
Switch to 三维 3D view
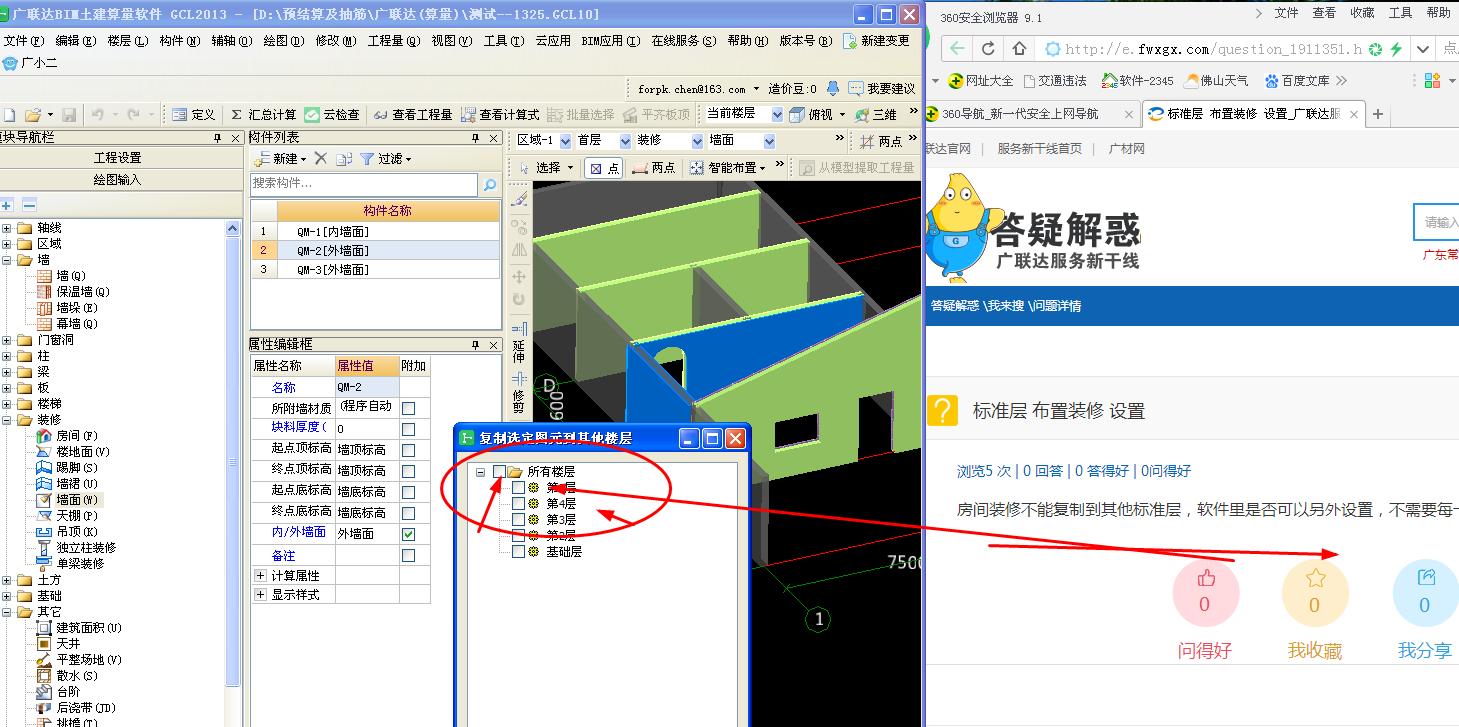[x=876, y=115]
